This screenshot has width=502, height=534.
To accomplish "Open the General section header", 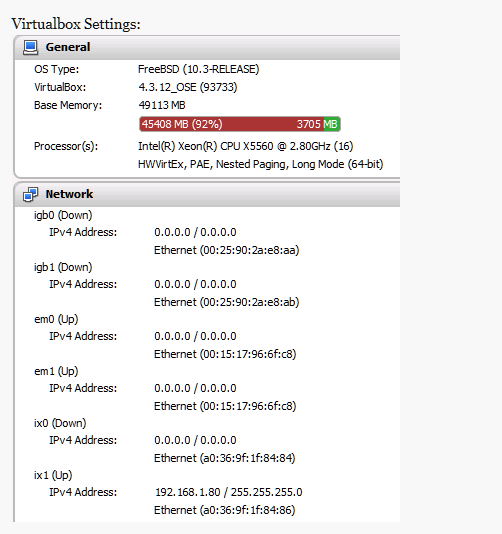I will click(x=207, y=47).
